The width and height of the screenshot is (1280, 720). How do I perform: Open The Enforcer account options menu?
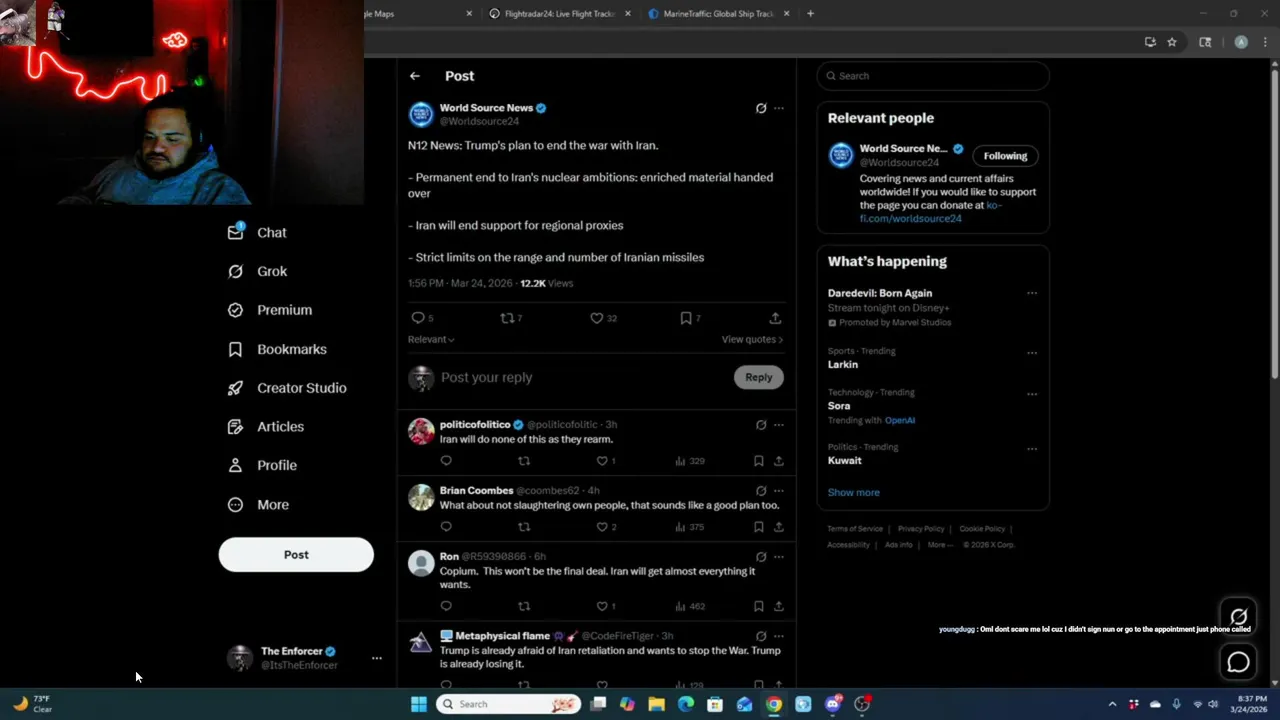[376, 658]
